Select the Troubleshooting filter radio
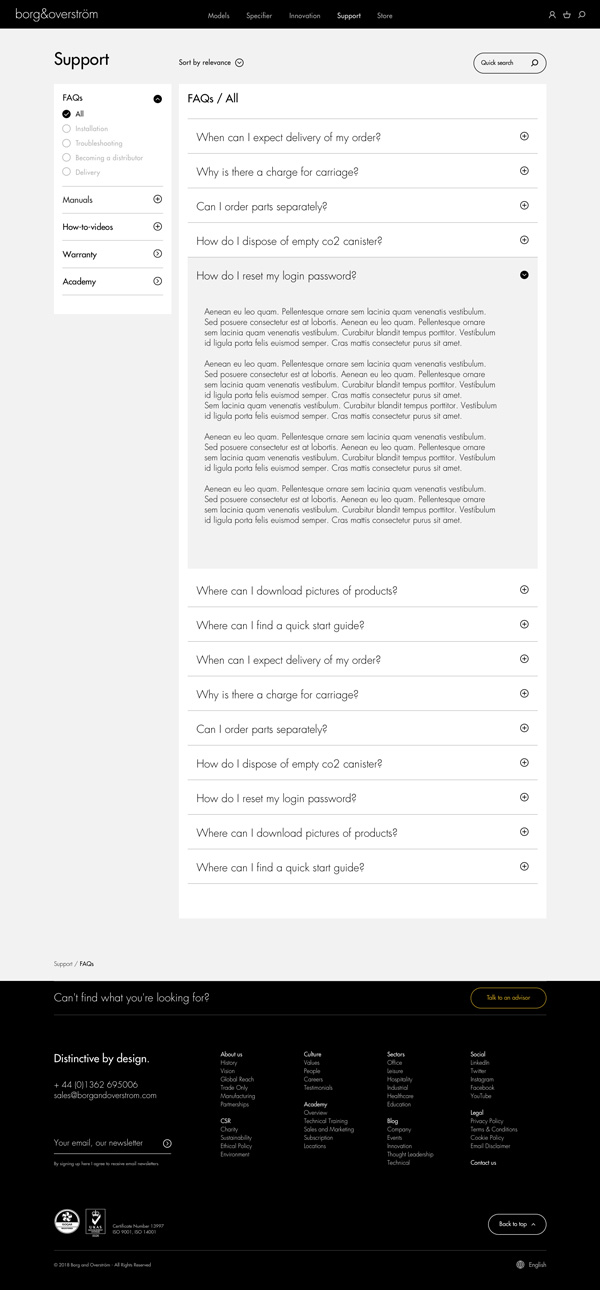 (67, 143)
